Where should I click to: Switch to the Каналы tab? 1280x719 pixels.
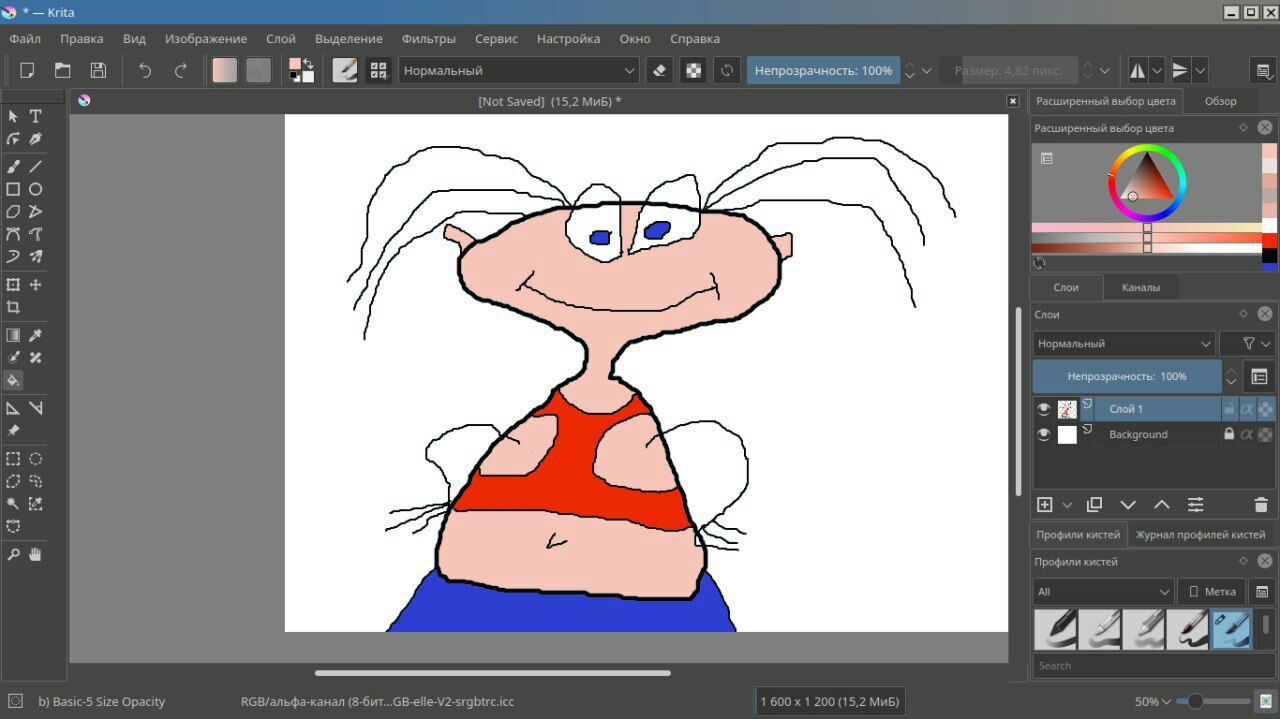[1141, 288]
